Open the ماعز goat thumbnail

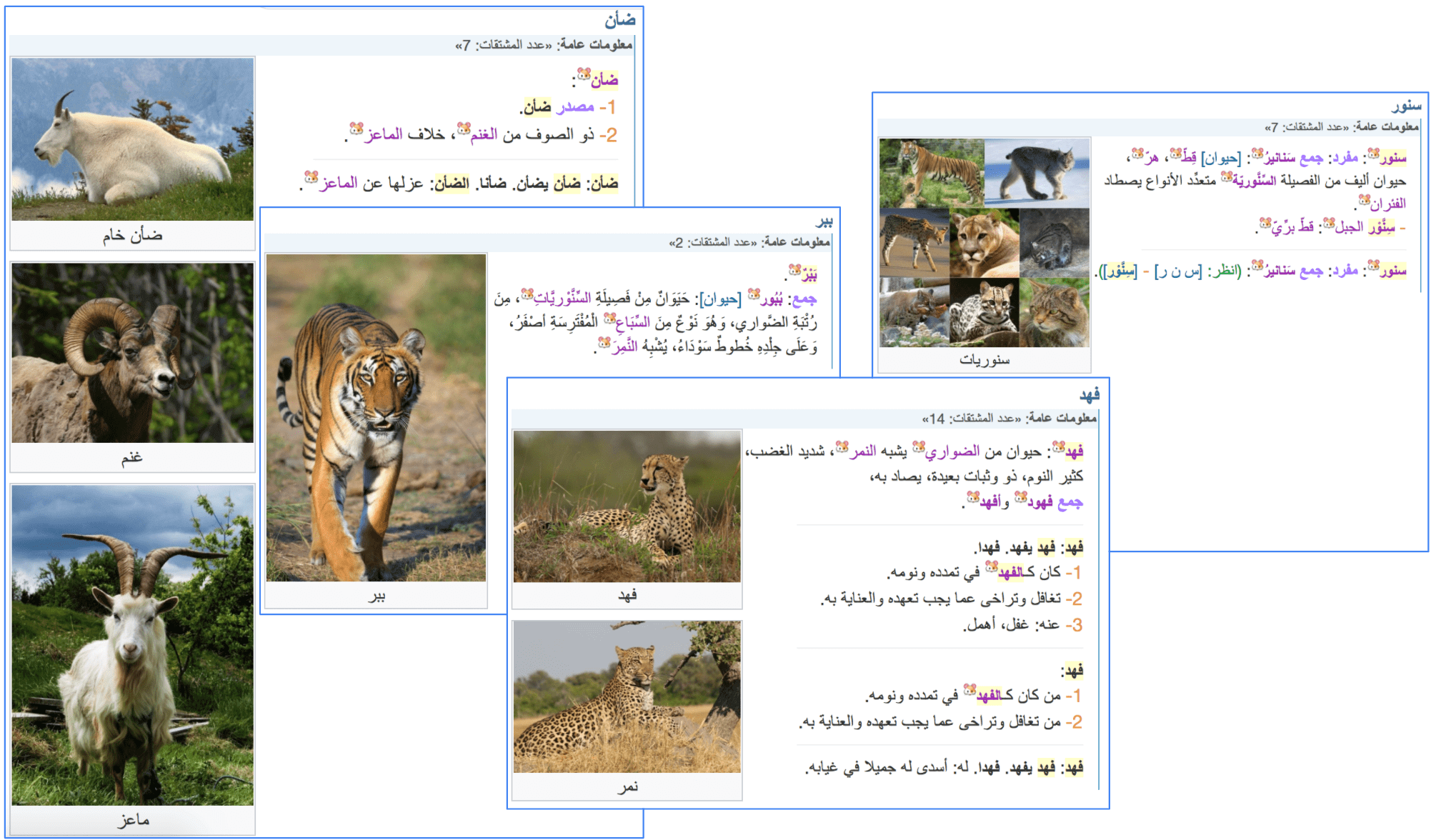pos(133,646)
